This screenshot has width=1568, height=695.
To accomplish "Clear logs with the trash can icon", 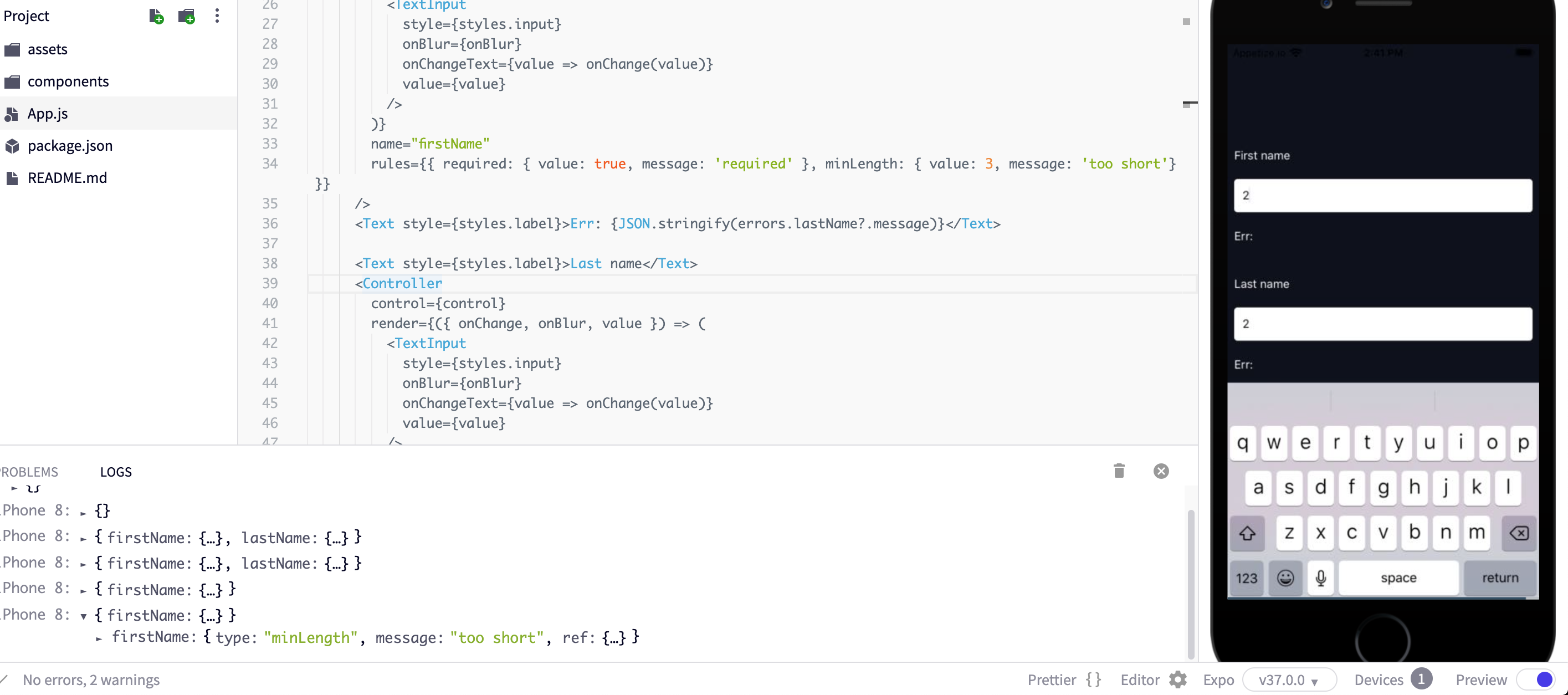I will pyautogui.click(x=1119, y=471).
